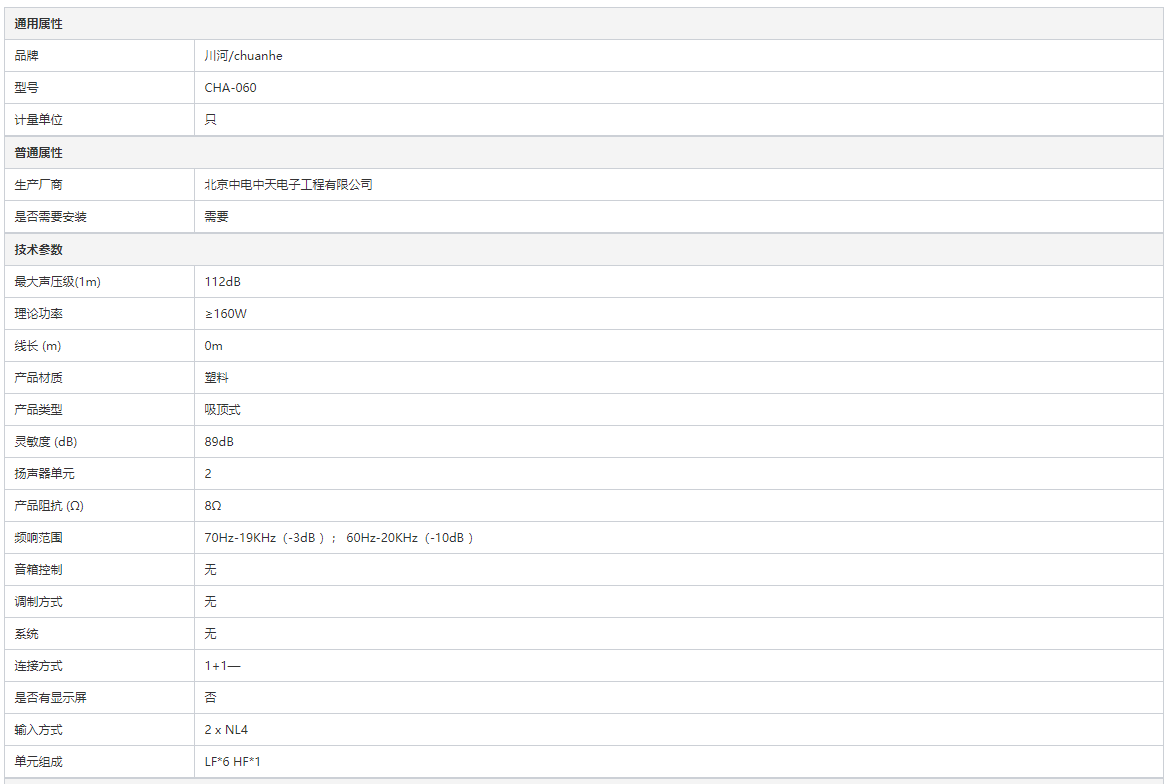1172x784 pixels.
Task: Select the value 112dB
Action: 223,282
